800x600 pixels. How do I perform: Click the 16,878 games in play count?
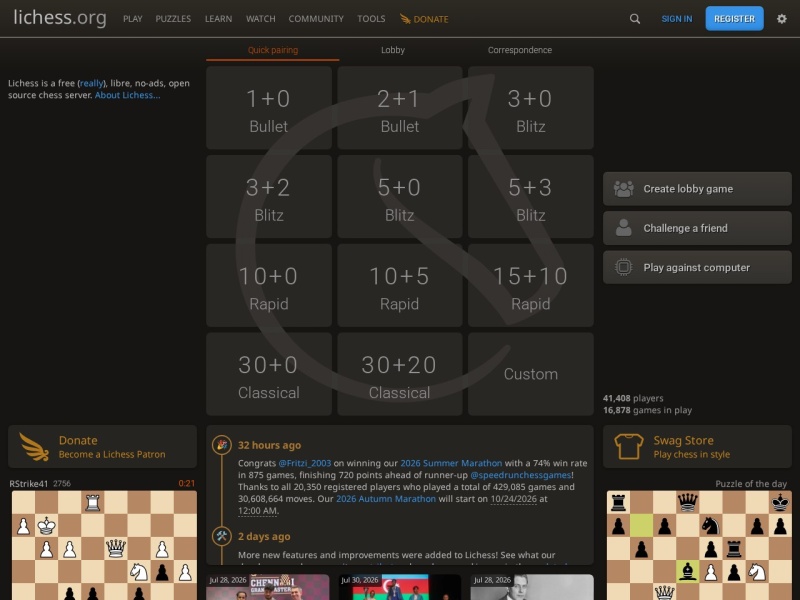pyautogui.click(x=647, y=410)
